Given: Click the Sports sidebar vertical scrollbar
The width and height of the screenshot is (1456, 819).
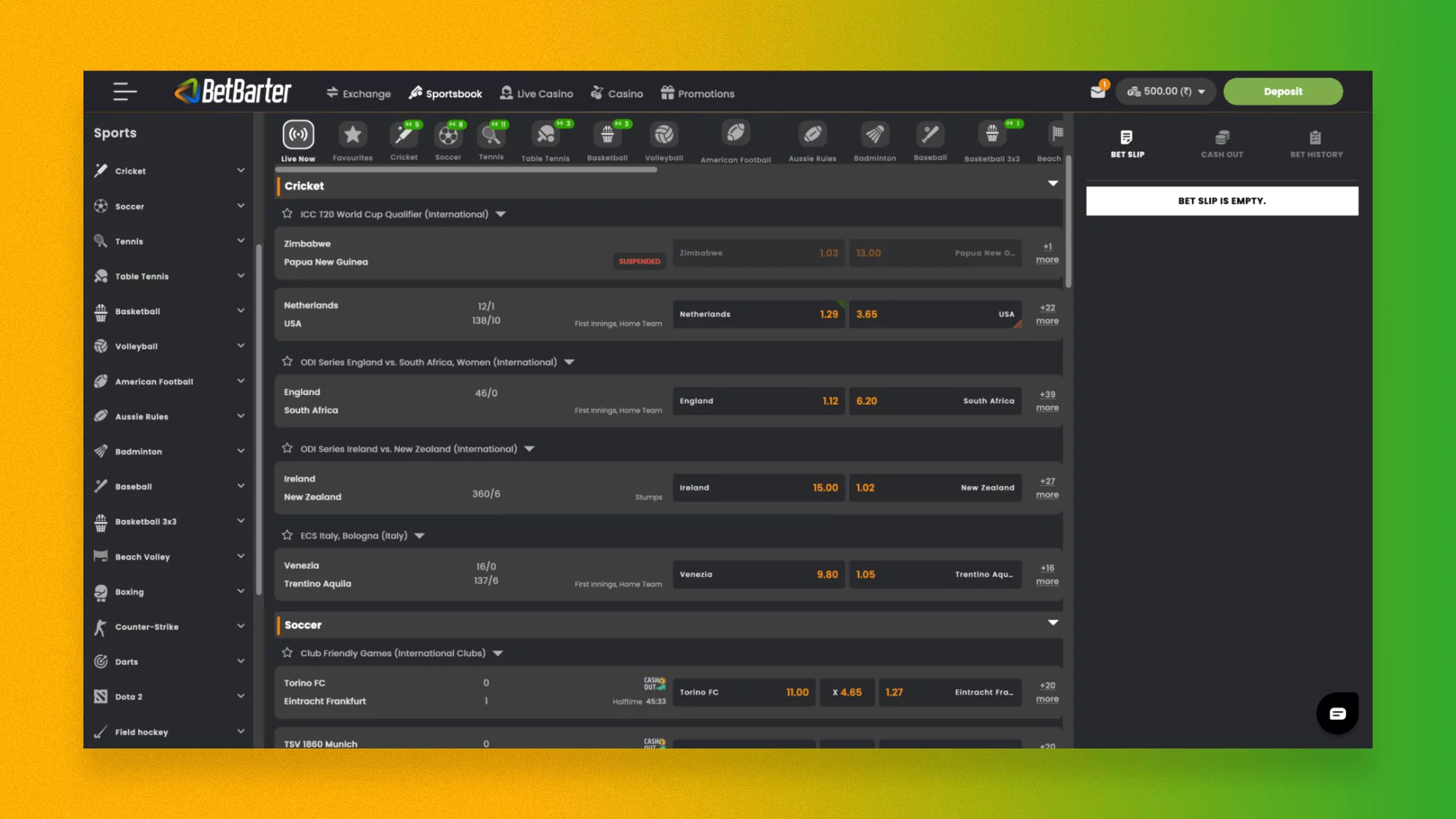Looking at the screenshot, I should (x=259, y=419).
